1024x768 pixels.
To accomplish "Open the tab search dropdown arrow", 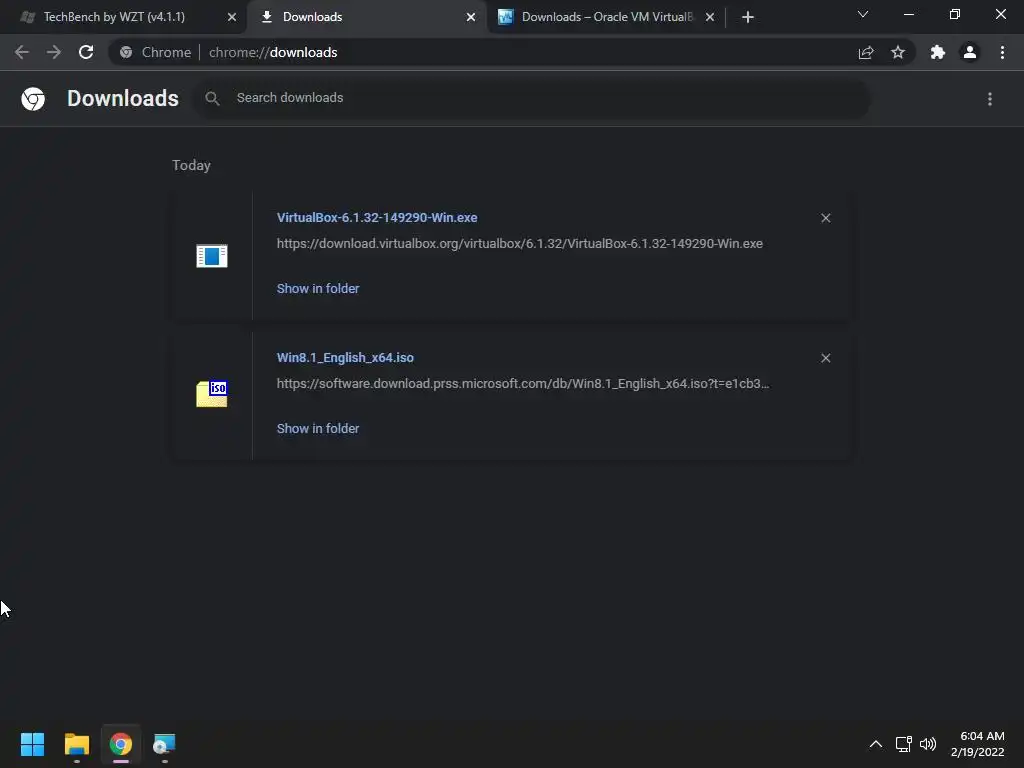I will coord(863,14).
